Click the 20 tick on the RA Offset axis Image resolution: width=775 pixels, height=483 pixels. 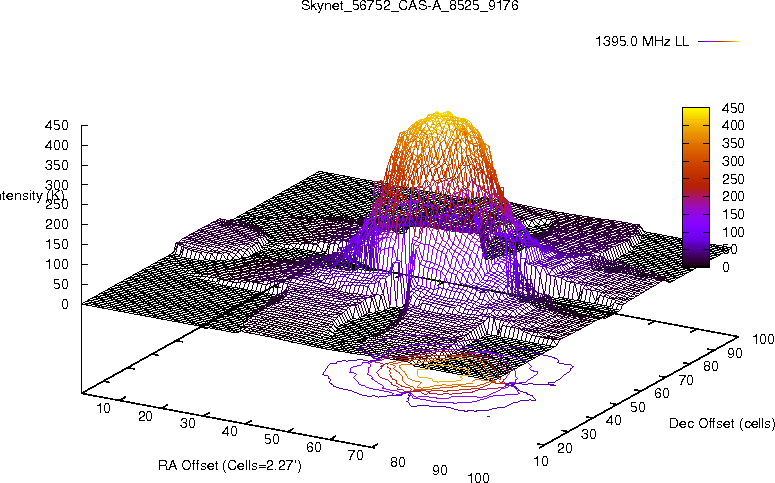pyautogui.click(x=145, y=416)
